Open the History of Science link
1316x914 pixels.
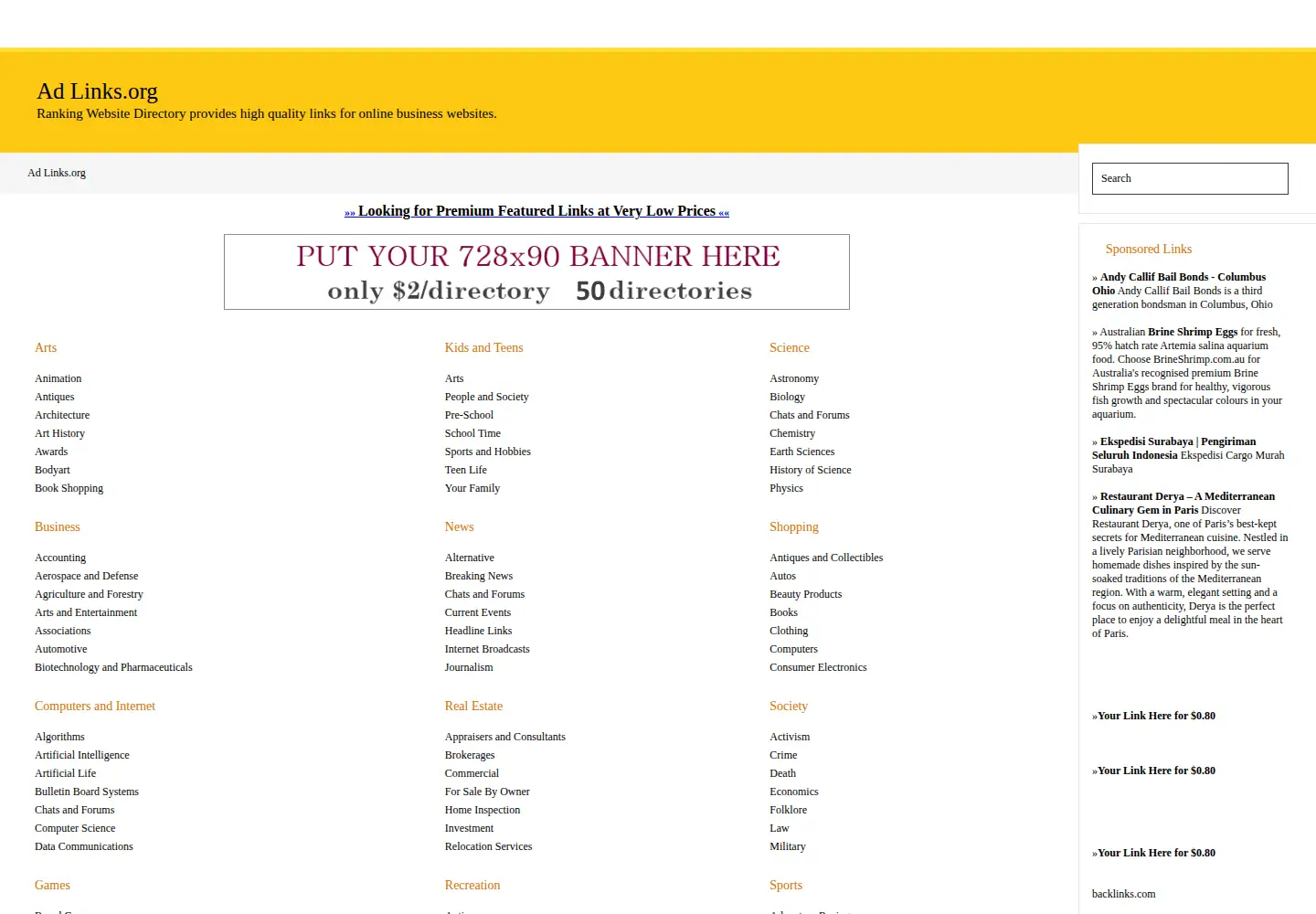click(x=811, y=470)
